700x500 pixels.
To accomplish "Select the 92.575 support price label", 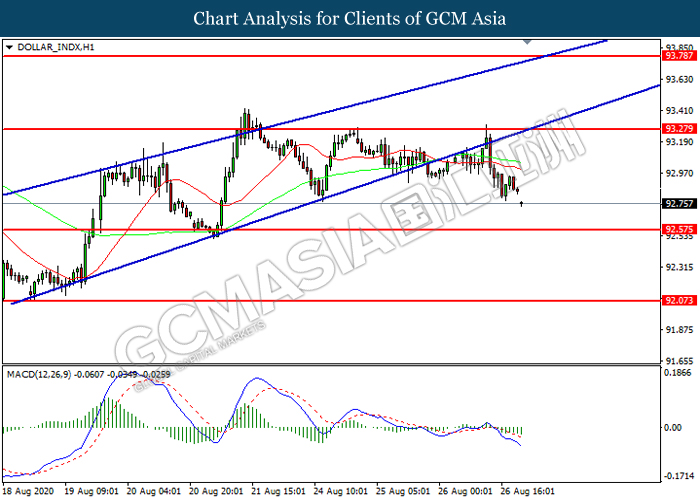I will [x=679, y=229].
